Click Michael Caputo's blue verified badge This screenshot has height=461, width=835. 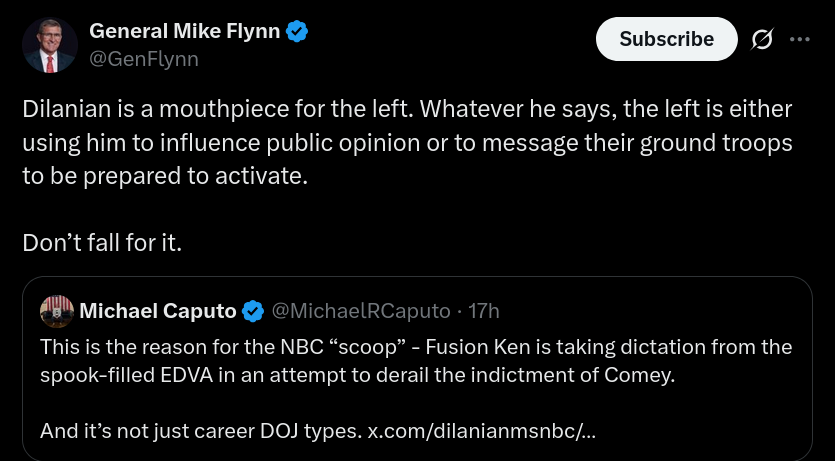tap(253, 311)
